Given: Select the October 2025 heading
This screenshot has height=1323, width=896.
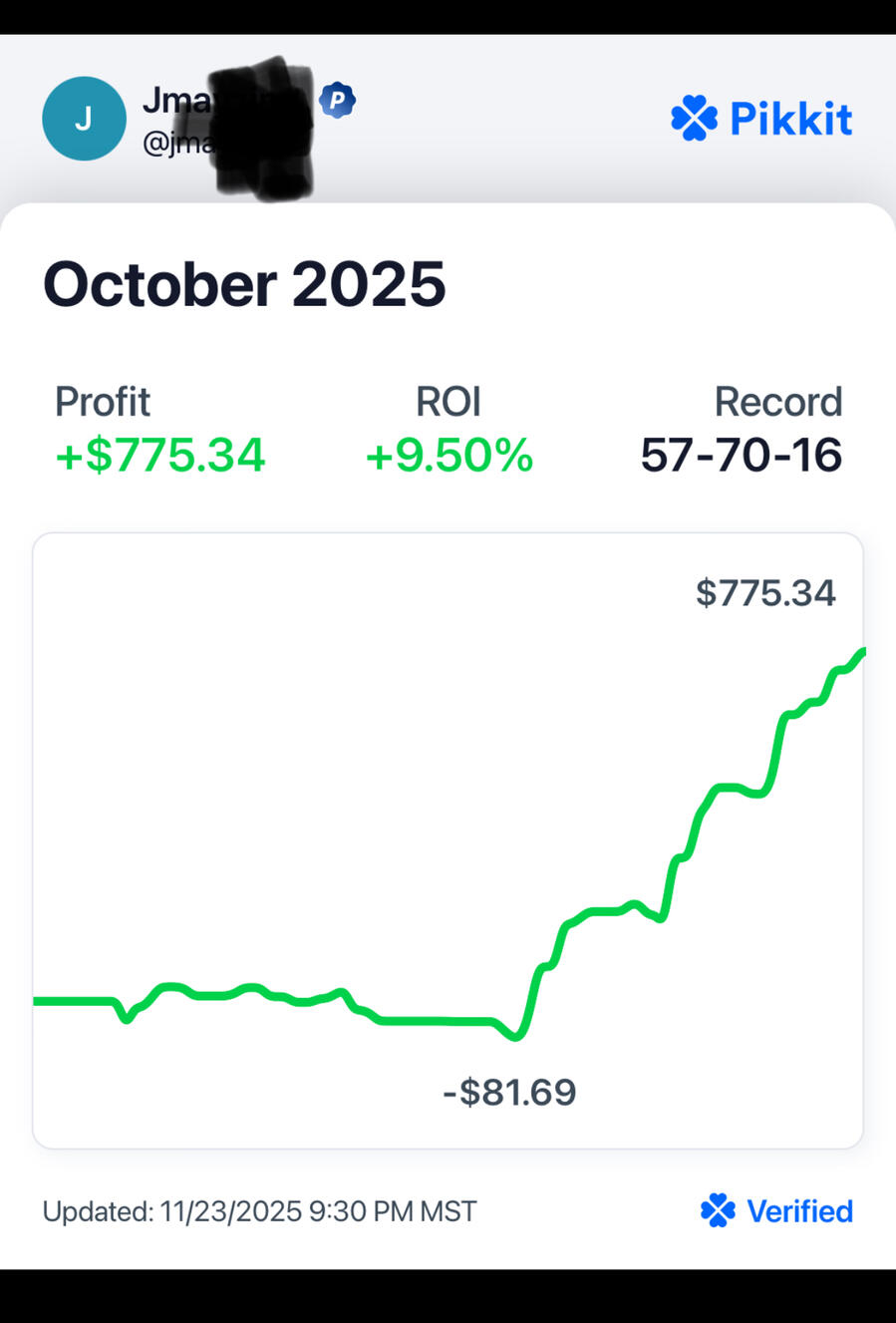Looking at the screenshot, I should pyautogui.click(x=244, y=284).
